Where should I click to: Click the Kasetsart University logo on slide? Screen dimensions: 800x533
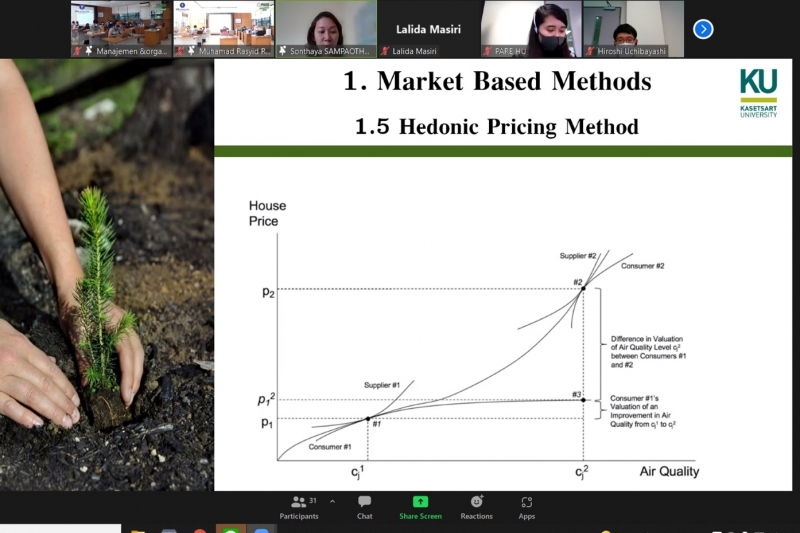pyautogui.click(x=758, y=93)
